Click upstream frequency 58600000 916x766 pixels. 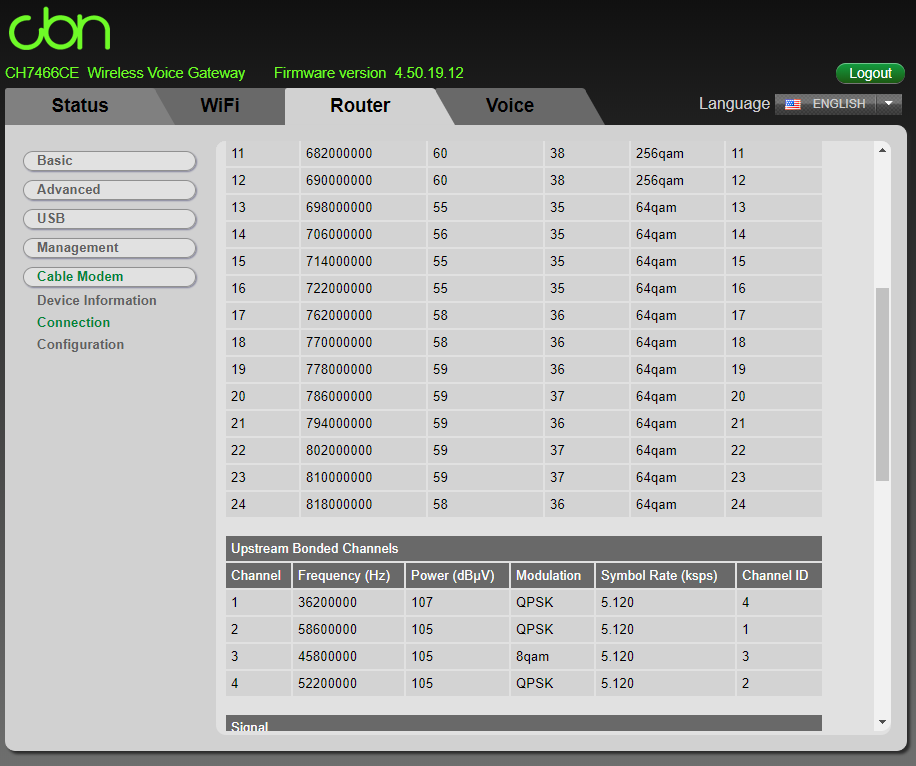click(x=327, y=629)
